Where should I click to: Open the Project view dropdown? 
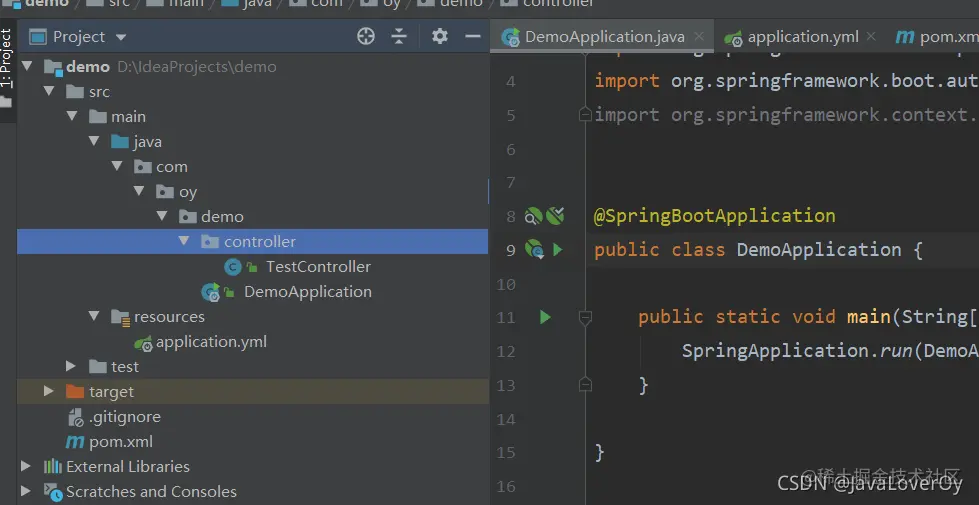coord(121,37)
